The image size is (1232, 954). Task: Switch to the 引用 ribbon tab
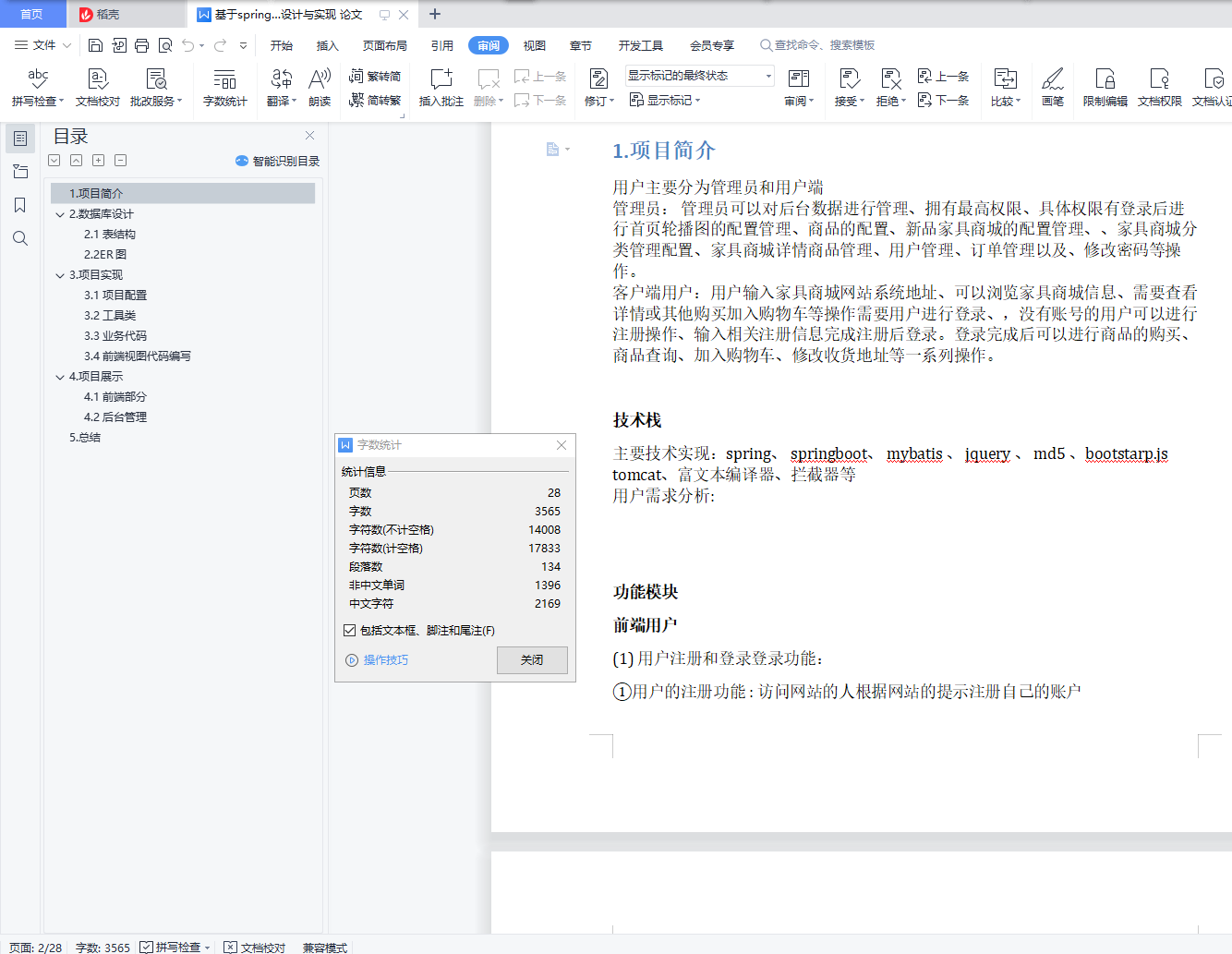(442, 45)
